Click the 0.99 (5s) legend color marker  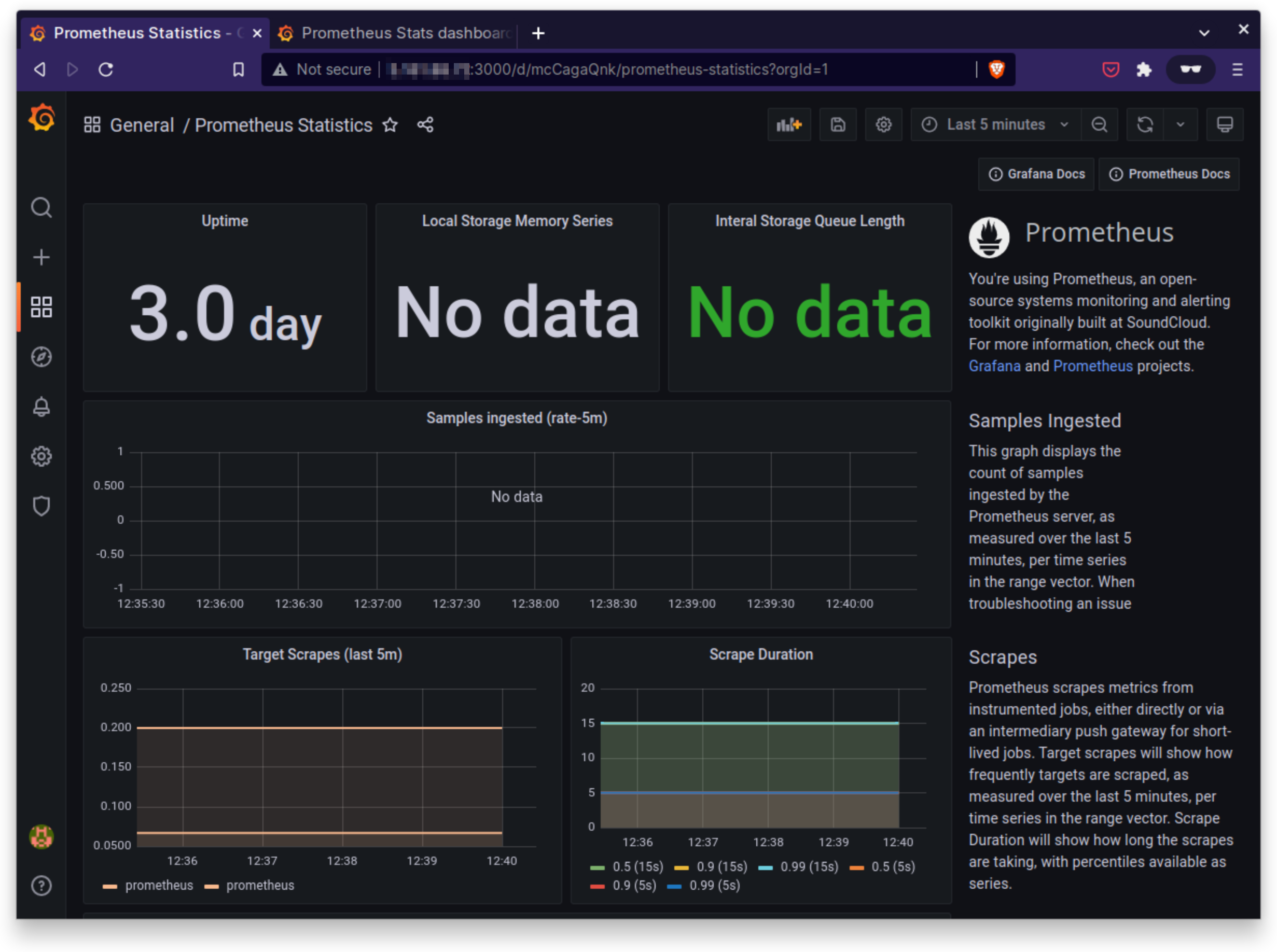[x=673, y=886]
